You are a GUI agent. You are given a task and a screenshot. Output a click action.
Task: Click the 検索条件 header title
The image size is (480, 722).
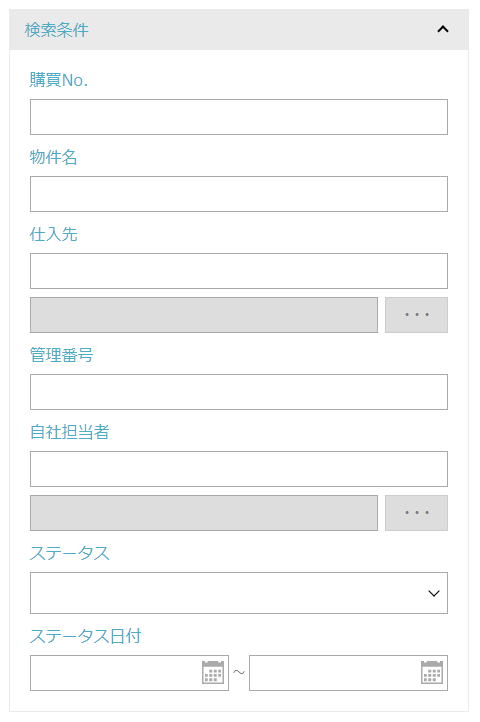click(57, 30)
